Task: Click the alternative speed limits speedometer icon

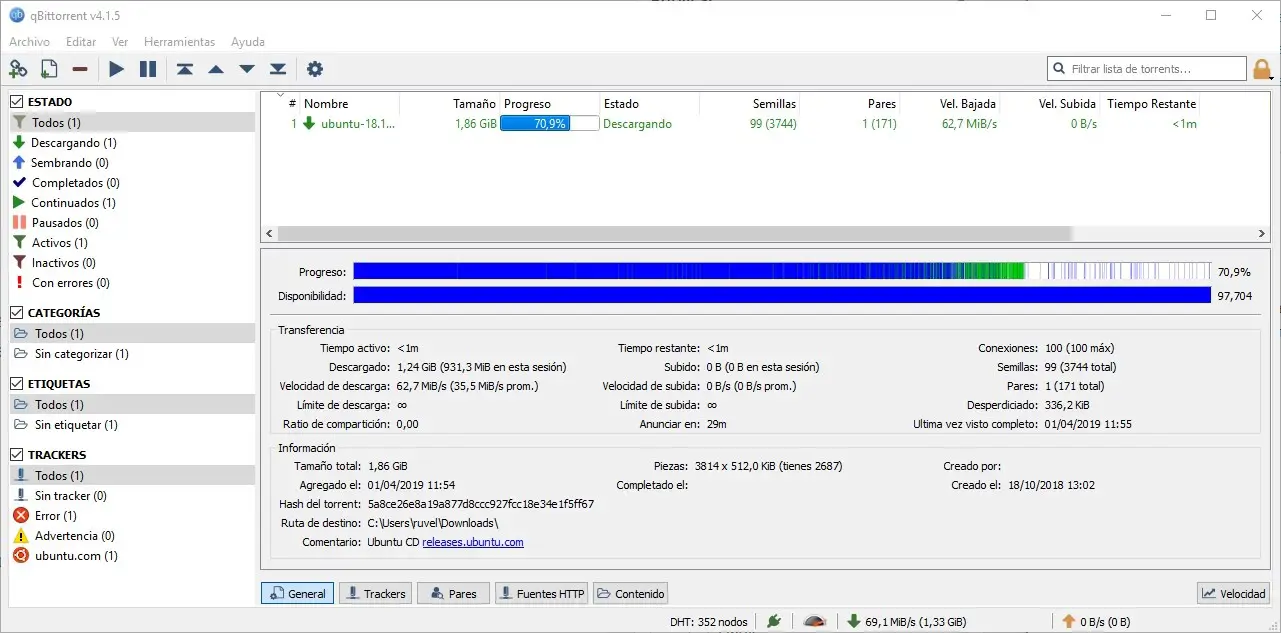Action: click(x=815, y=621)
